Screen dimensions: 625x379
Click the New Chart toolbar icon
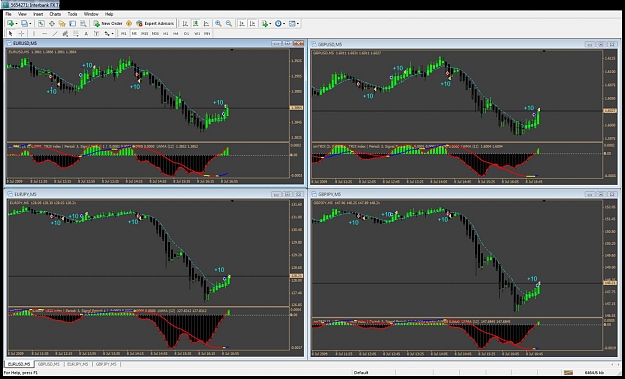(x=10, y=24)
